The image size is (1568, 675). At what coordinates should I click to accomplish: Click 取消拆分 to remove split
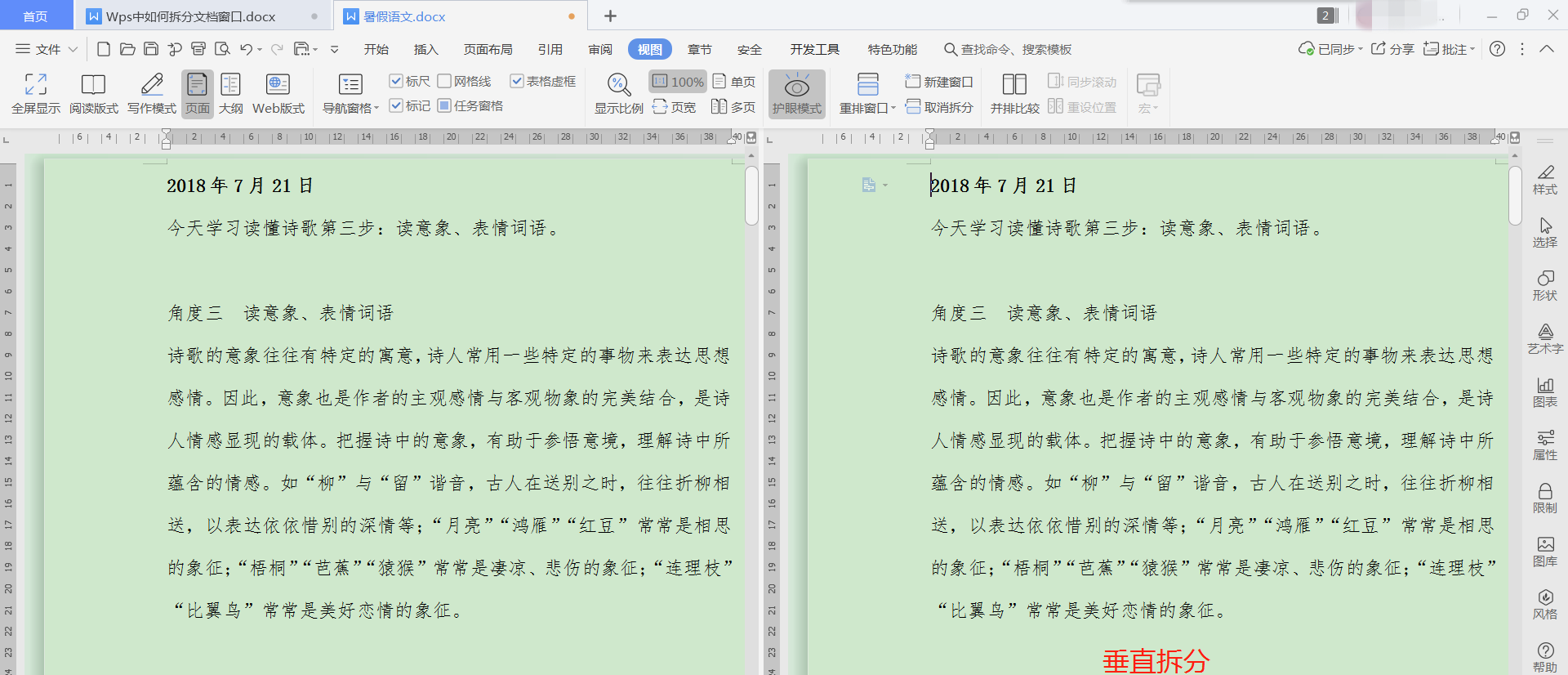point(940,107)
